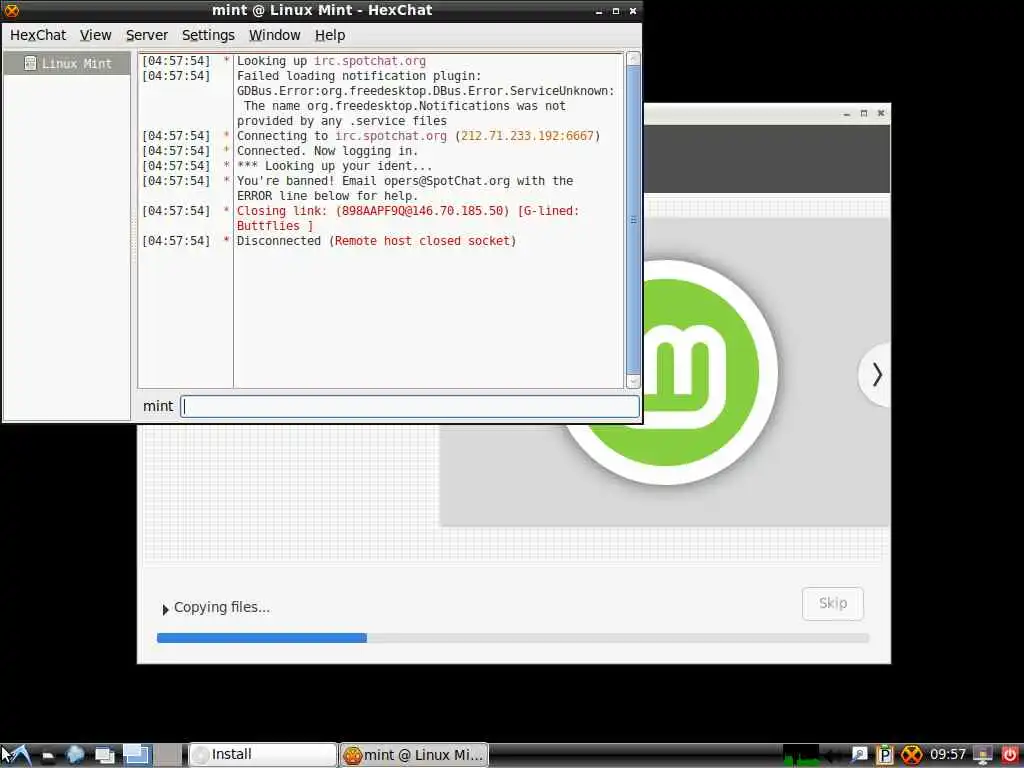Click the 09:57 clock
Viewport: 1024px width, 768px height.
point(948,755)
